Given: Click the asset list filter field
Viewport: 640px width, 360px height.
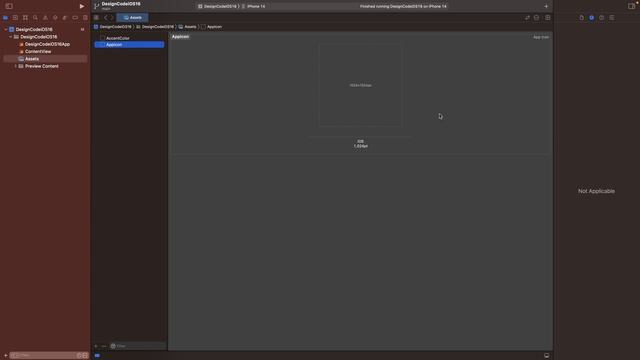Looking at the screenshot, I should (x=138, y=346).
